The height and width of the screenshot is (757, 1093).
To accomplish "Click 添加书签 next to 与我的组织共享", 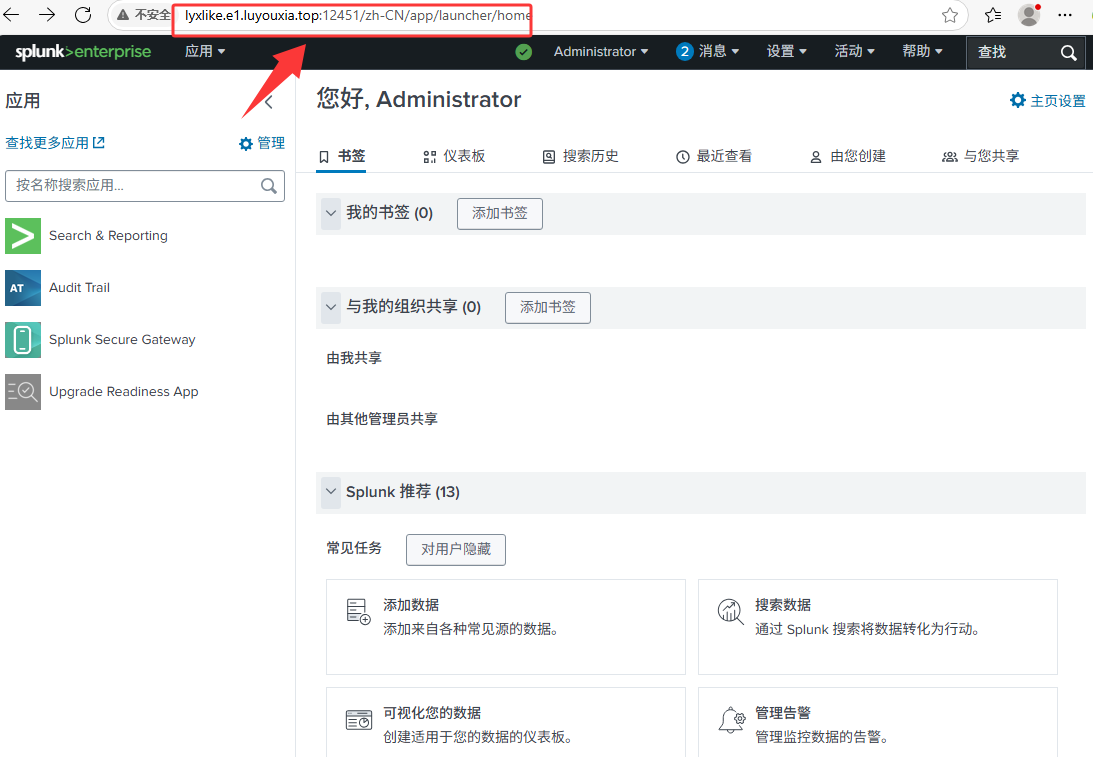I will 548,307.
